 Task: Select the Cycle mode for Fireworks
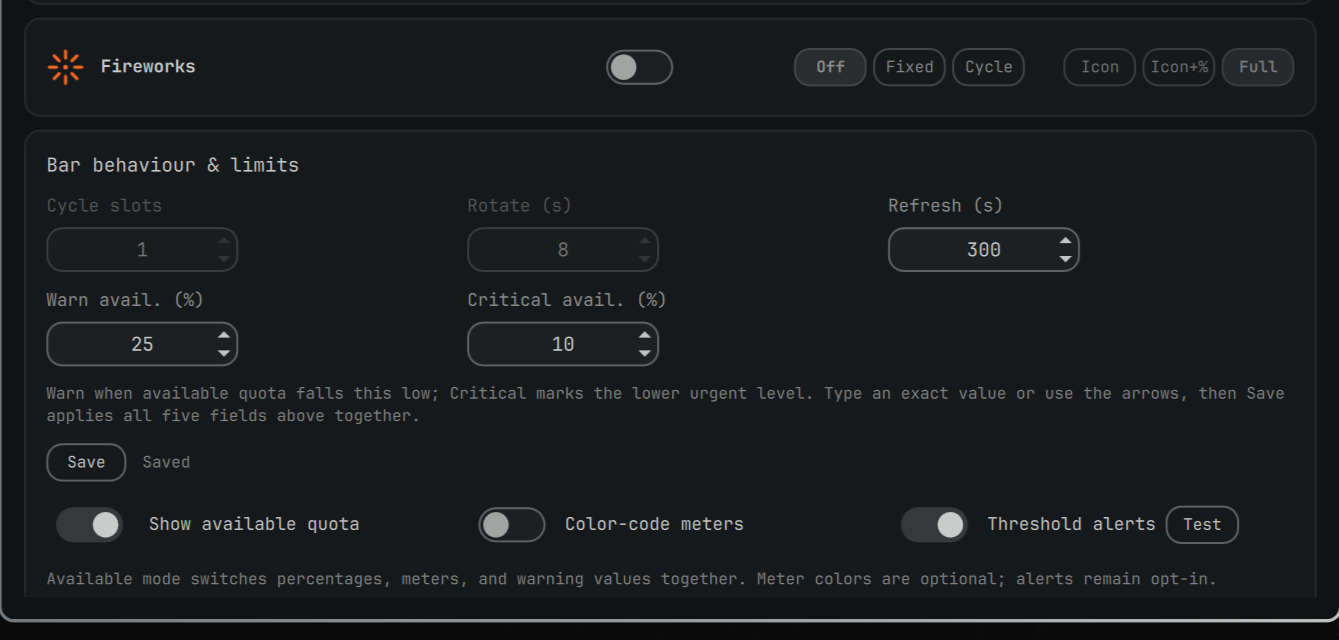tap(988, 67)
